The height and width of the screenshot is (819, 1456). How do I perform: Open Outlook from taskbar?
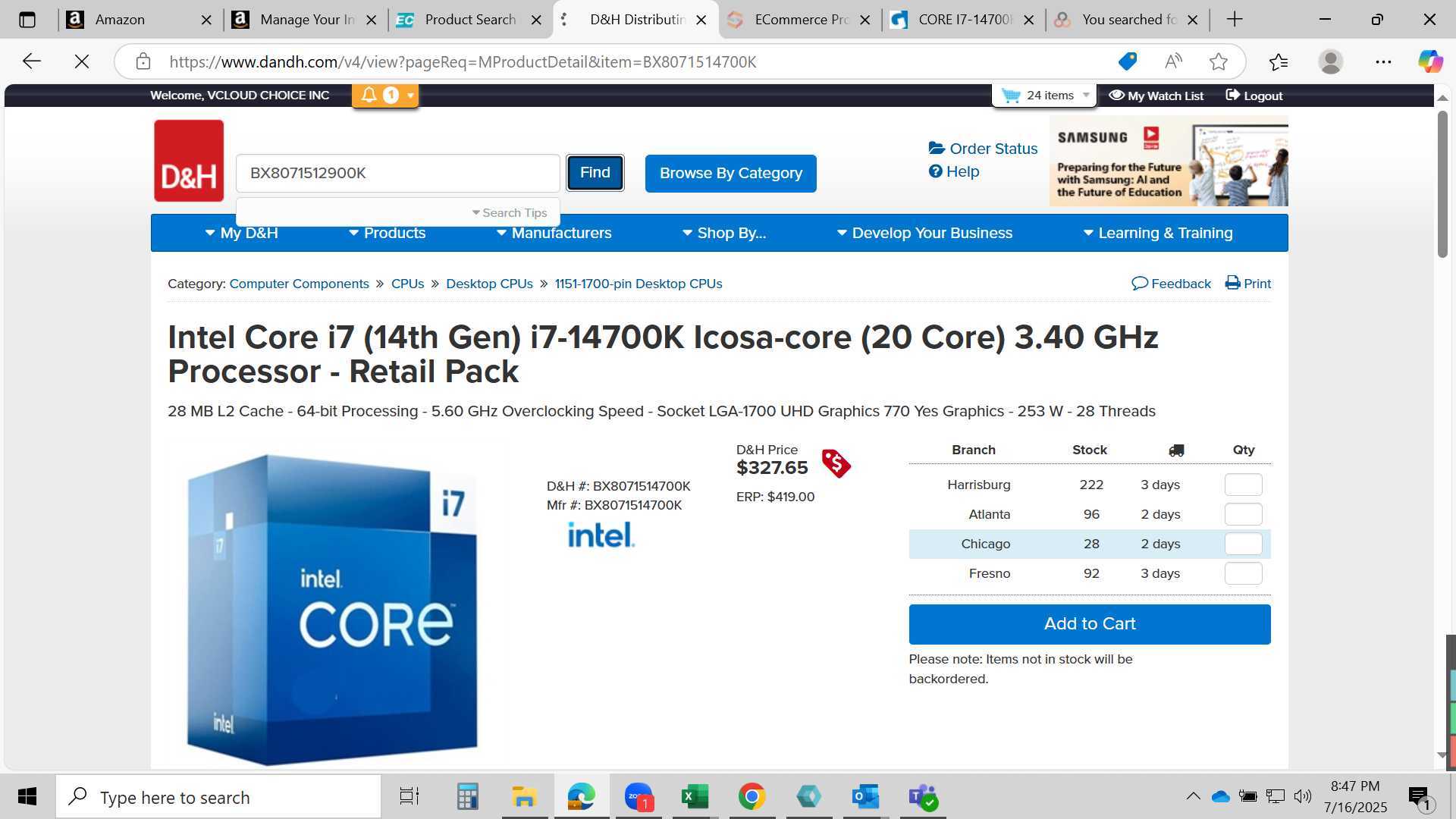(865, 796)
